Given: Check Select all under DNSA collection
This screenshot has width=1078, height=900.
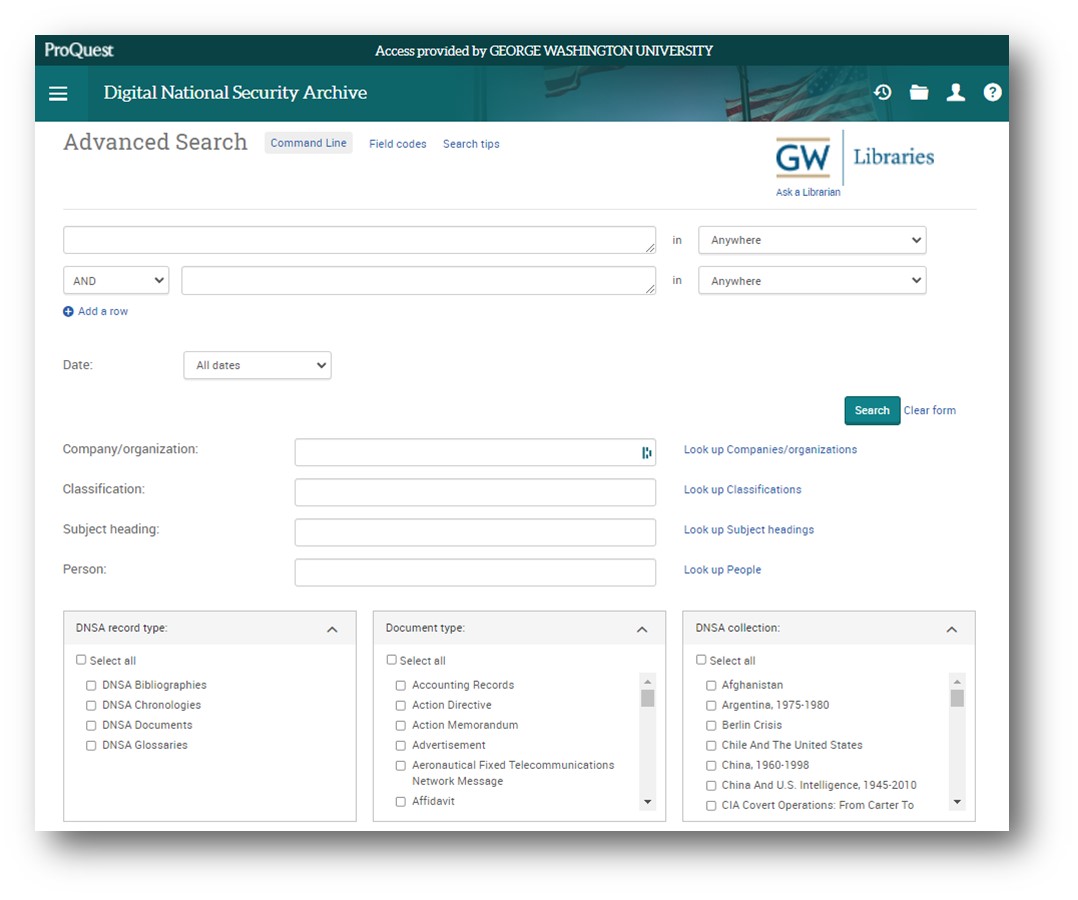Looking at the screenshot, I should pyautogui.click(x=701, y=660).
